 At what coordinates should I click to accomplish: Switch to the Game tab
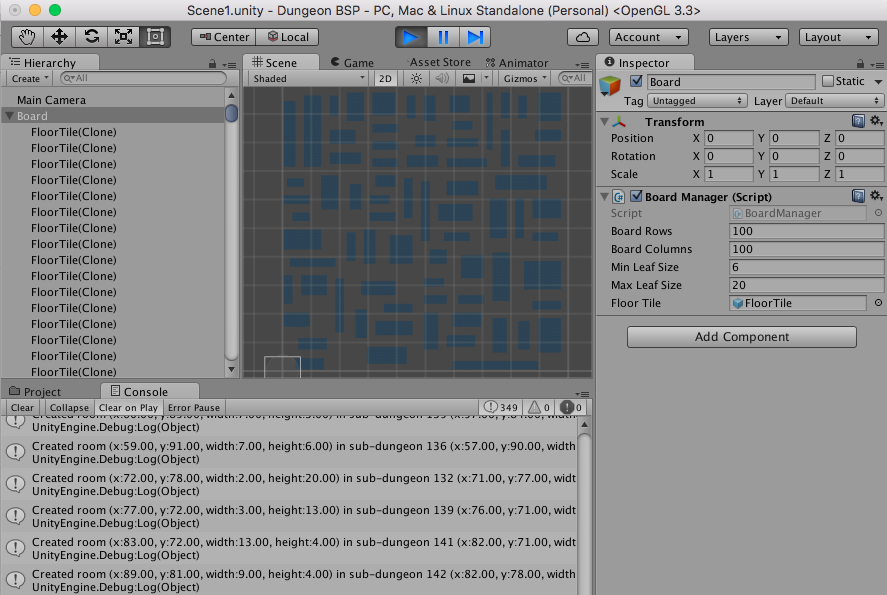[352, 62]
